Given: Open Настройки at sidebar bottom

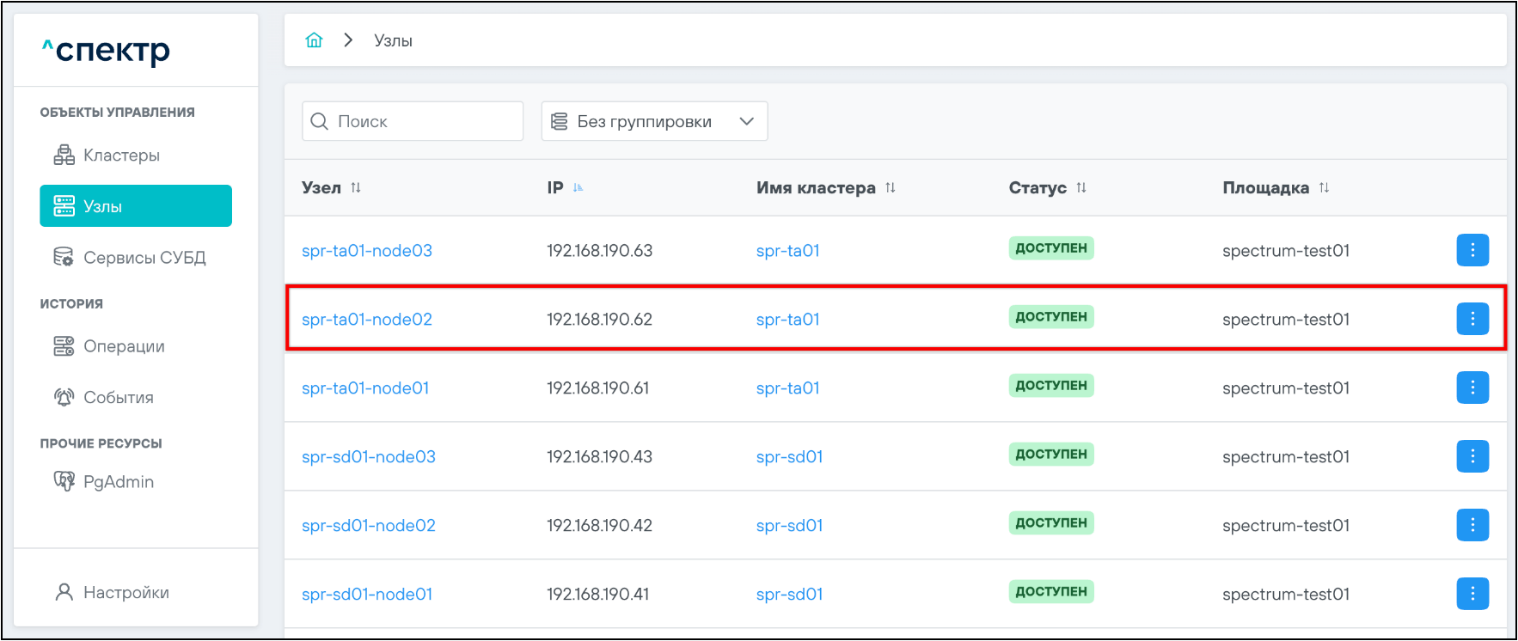Looking at the screenshot, I should point(126,592).
